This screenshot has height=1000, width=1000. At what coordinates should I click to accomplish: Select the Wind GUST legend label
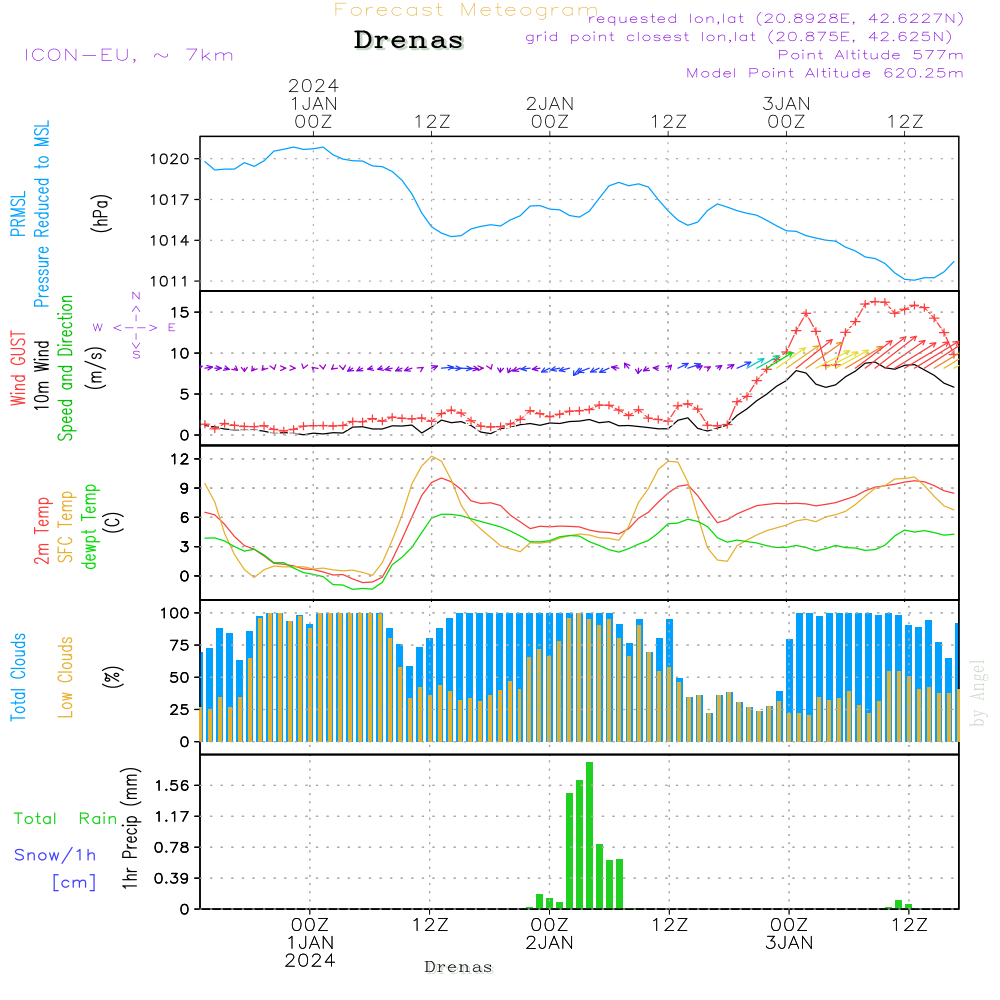coord(18,370)
